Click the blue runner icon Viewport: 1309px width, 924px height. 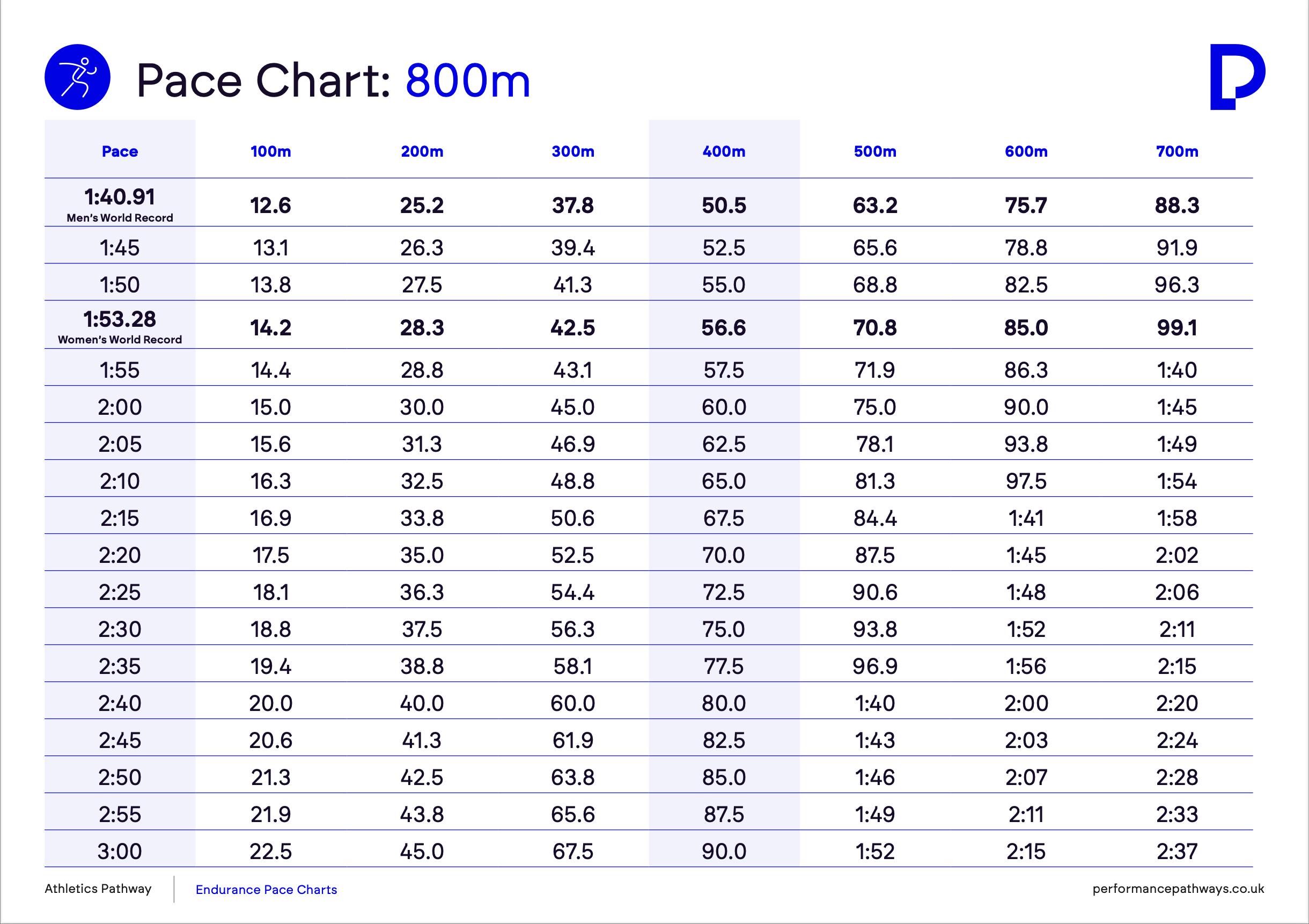[78, 77]
